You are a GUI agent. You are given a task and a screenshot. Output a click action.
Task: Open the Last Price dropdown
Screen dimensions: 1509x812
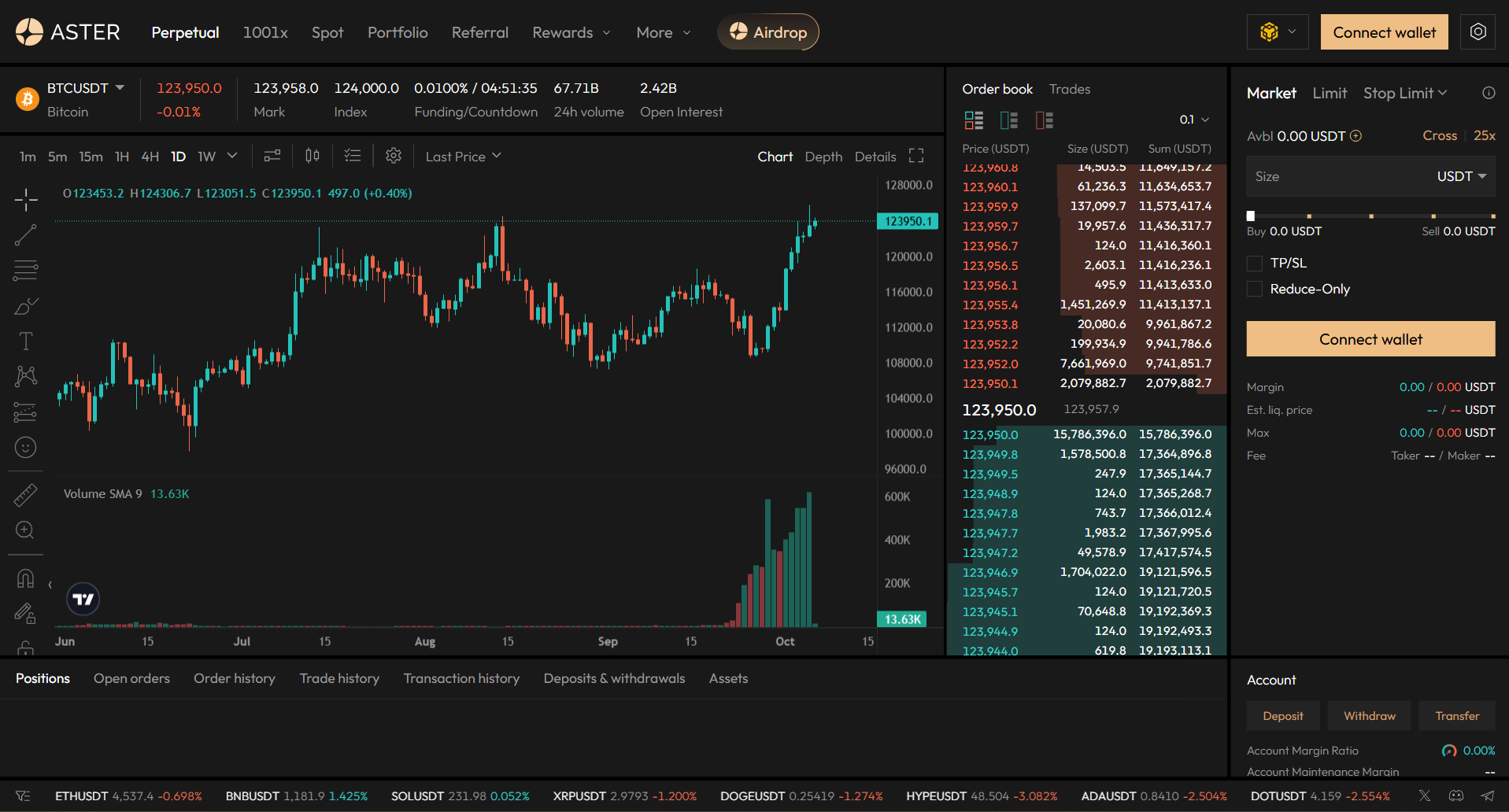[463, 157]
